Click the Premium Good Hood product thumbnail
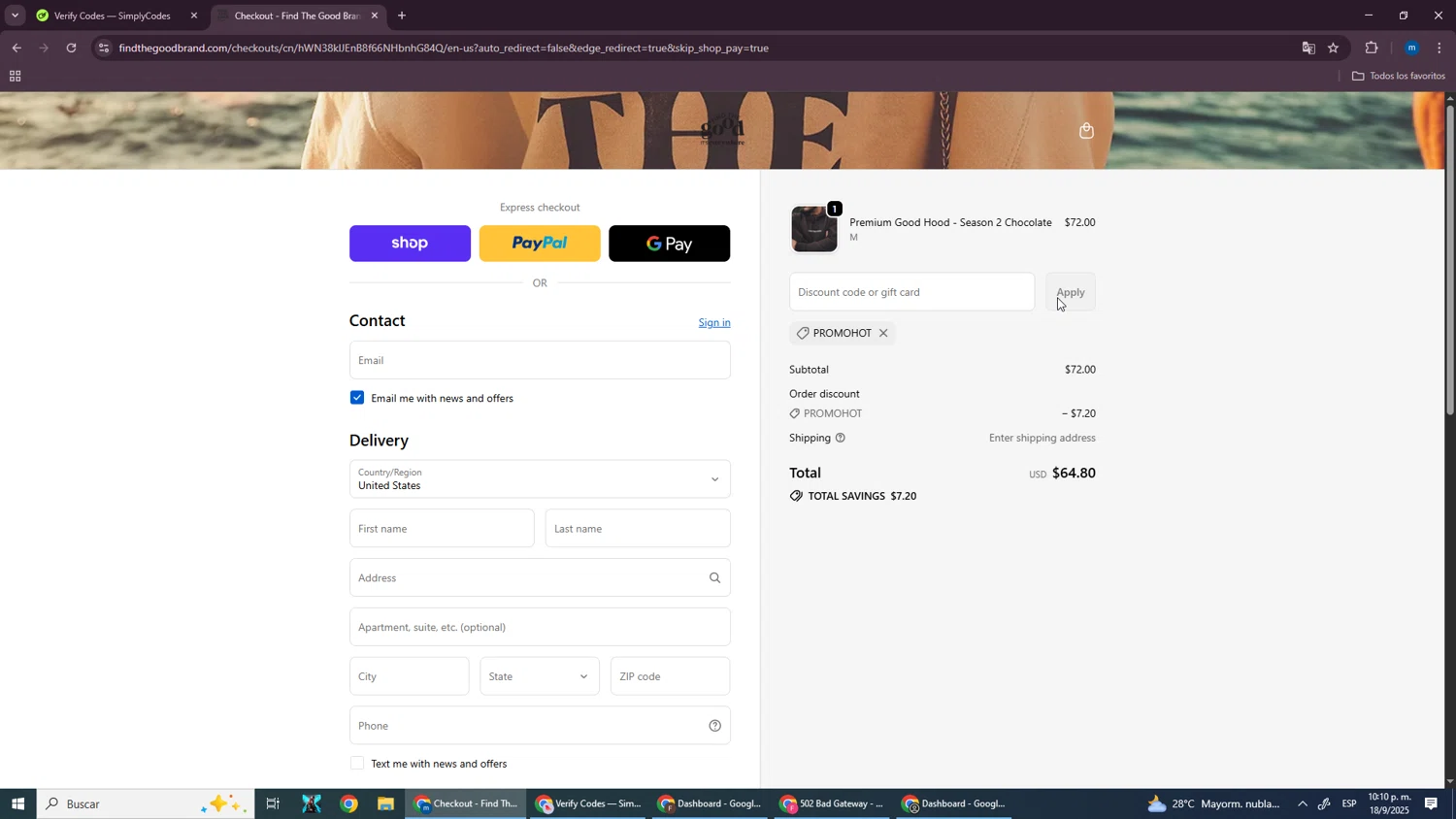 pos(813,230)
